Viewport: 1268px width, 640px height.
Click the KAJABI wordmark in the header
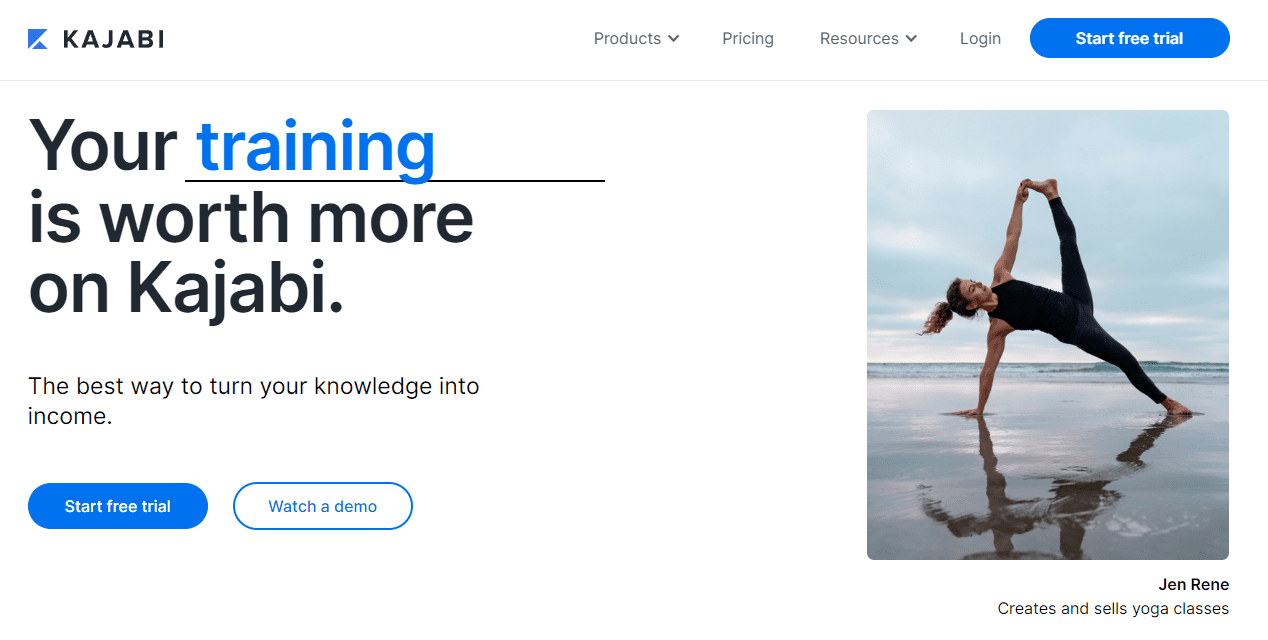pos(113,39)
